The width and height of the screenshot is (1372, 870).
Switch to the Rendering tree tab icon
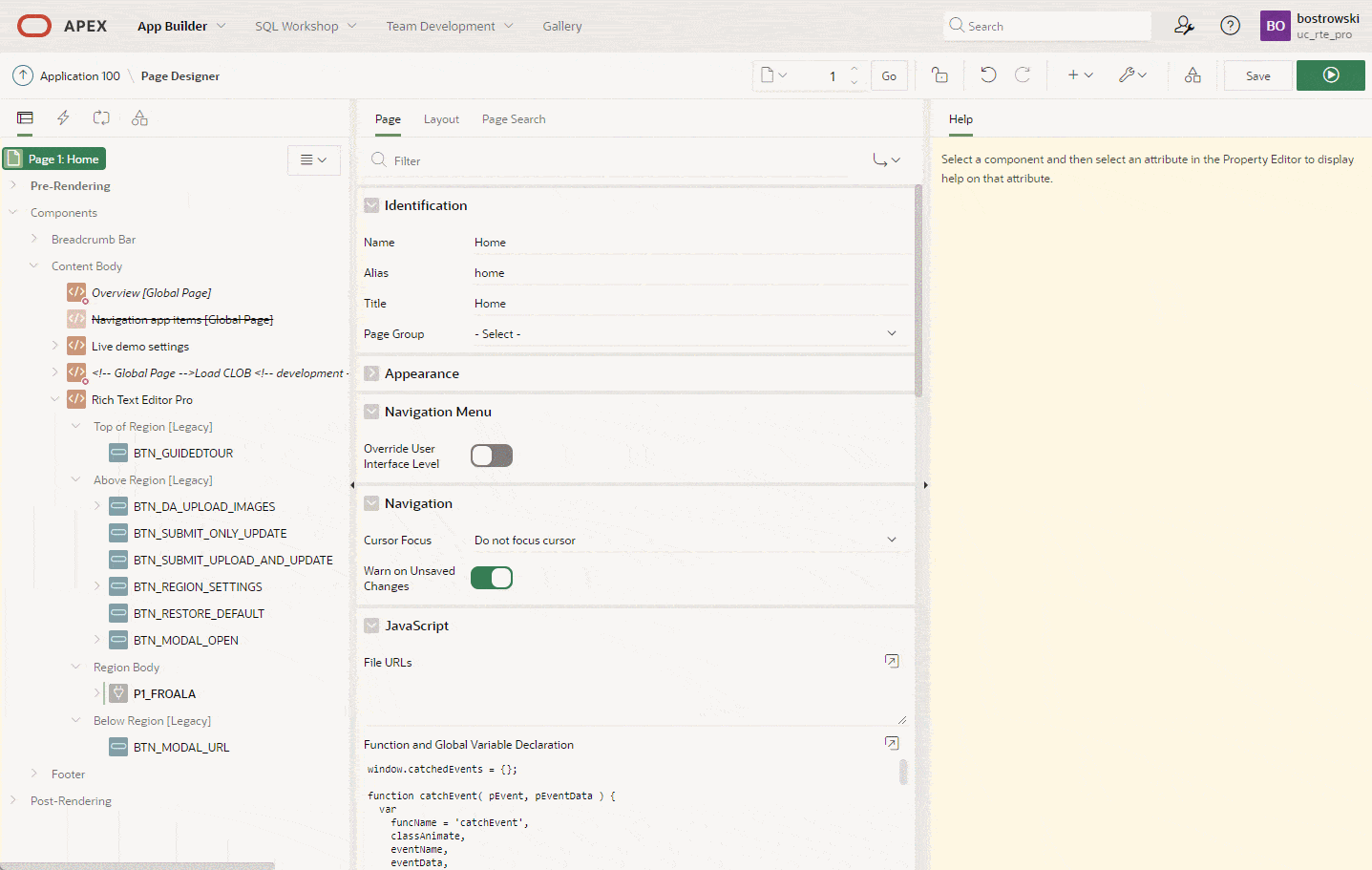[x=25, y=118]
